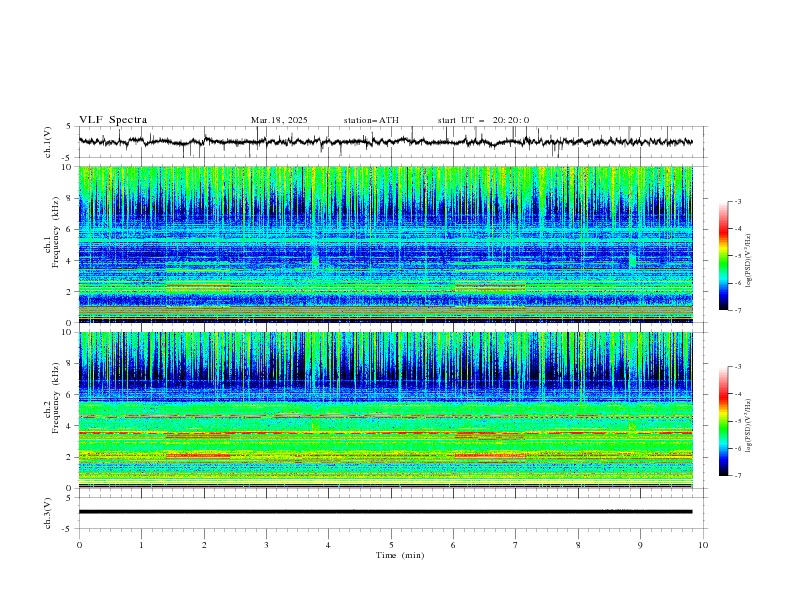792x612 pixels.
Task: Click the "ch.3(V)" axis label
Action: [48, 513]
